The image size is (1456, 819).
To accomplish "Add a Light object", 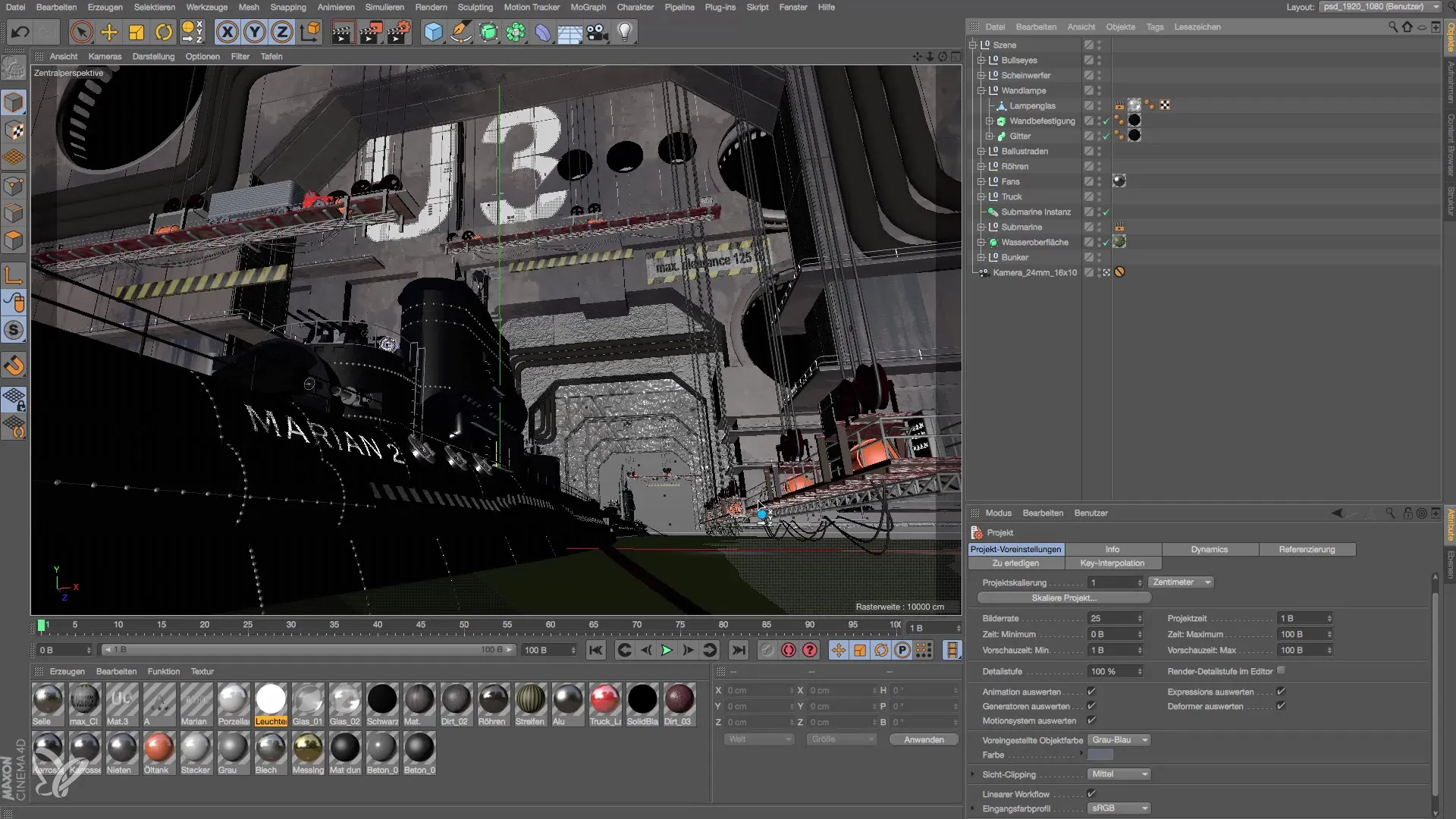I will [625, 32].
